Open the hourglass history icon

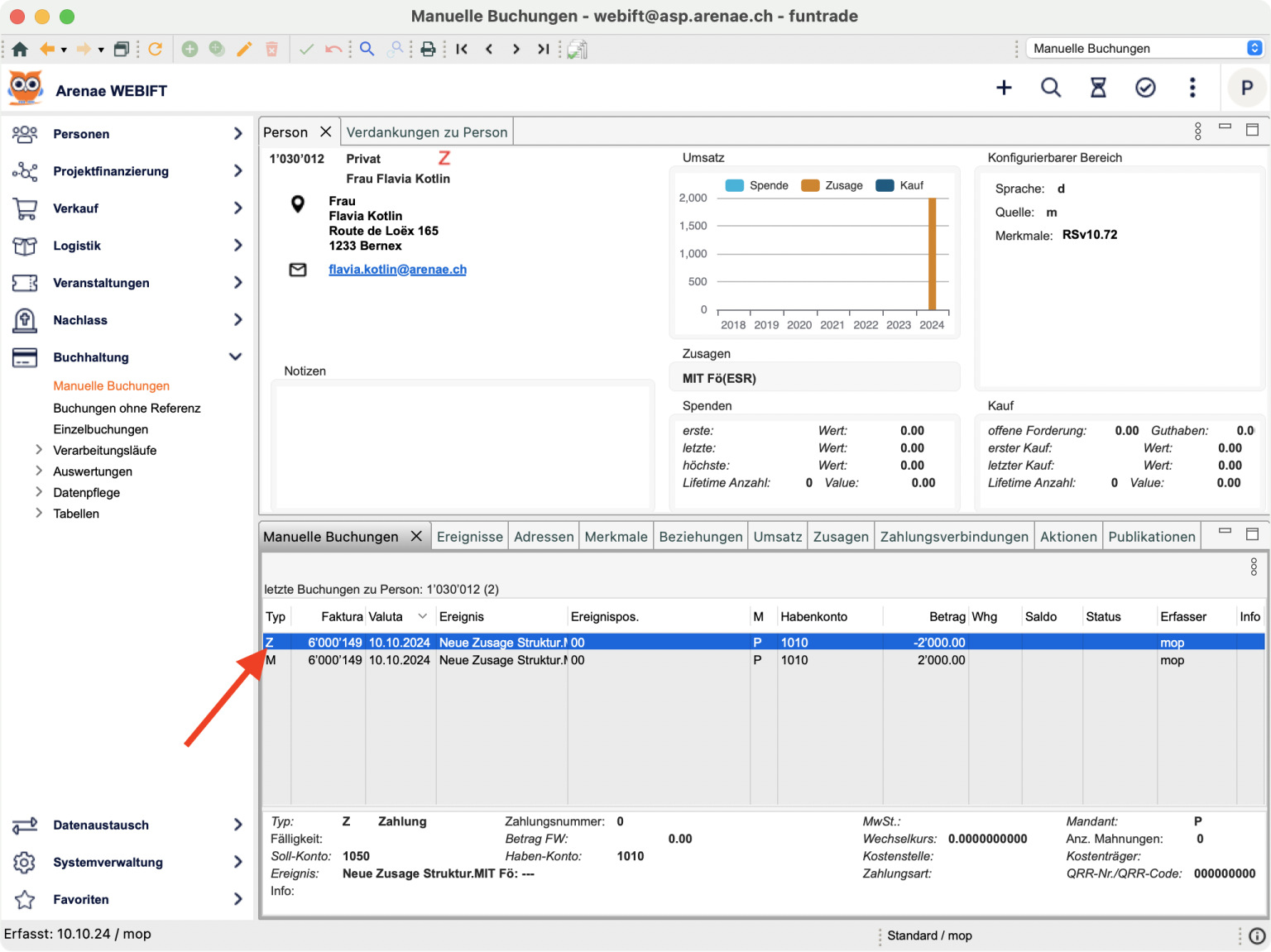point(1098,88)
